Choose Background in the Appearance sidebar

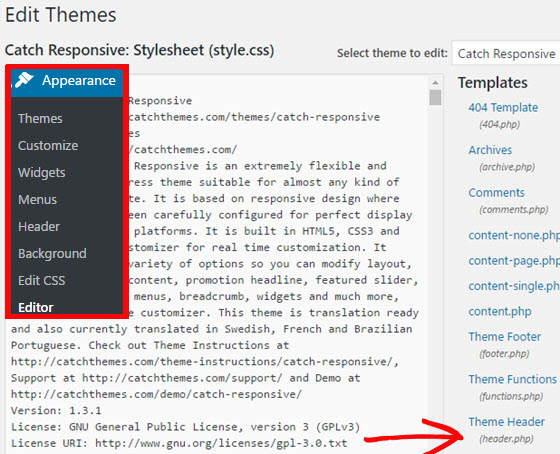point(52,254)
